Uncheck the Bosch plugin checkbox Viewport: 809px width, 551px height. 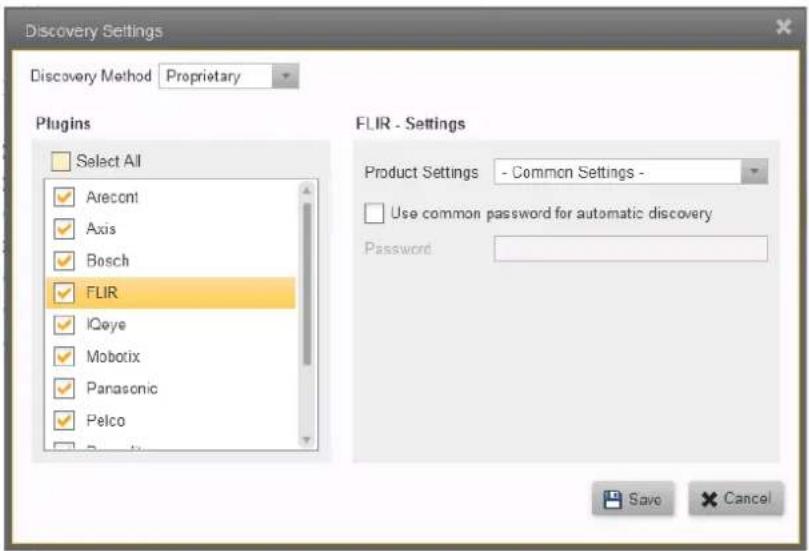pos(64,261)
